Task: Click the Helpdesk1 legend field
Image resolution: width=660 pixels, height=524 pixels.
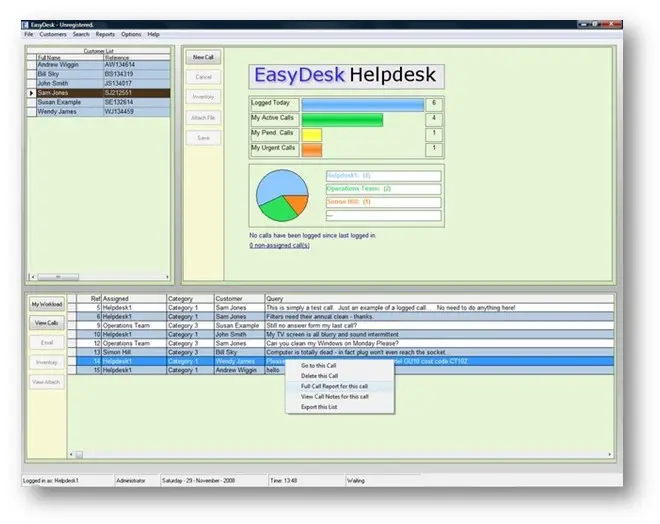Action: pos(383,176)
